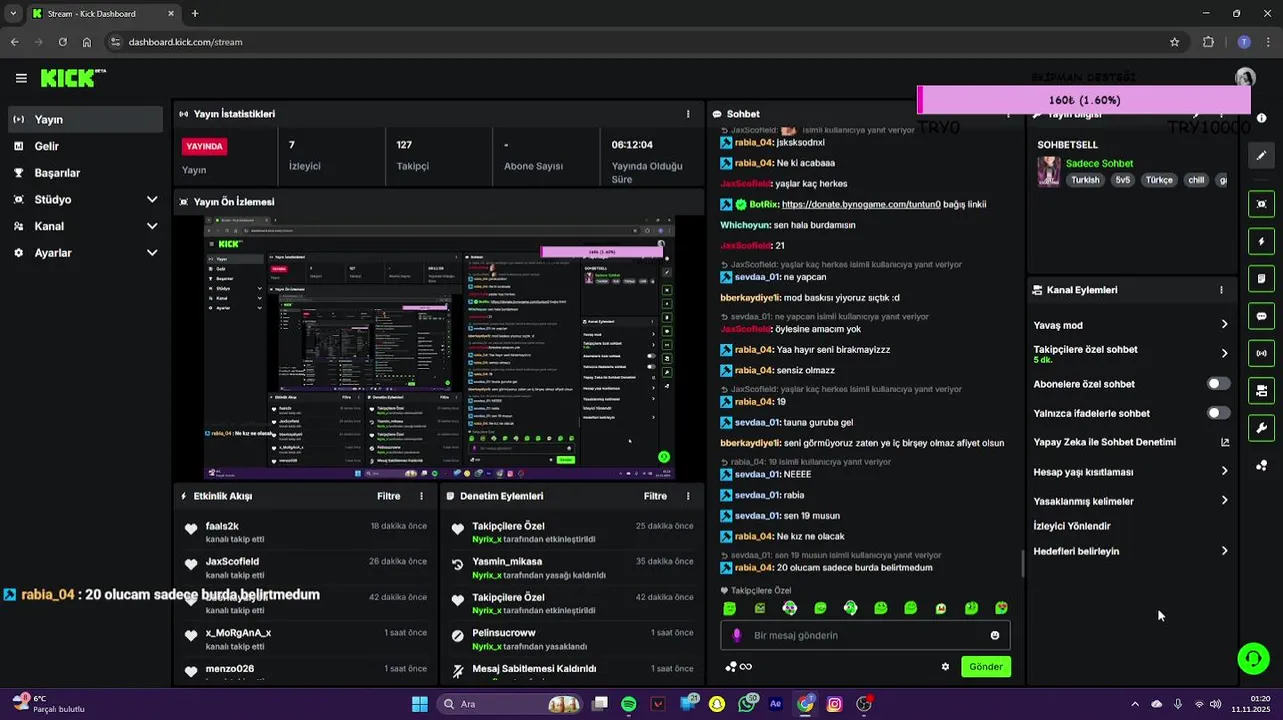Open Kanal Eylemleri panel options menu
This screenshot has width=1283, height=720.
click(1221, 290)
